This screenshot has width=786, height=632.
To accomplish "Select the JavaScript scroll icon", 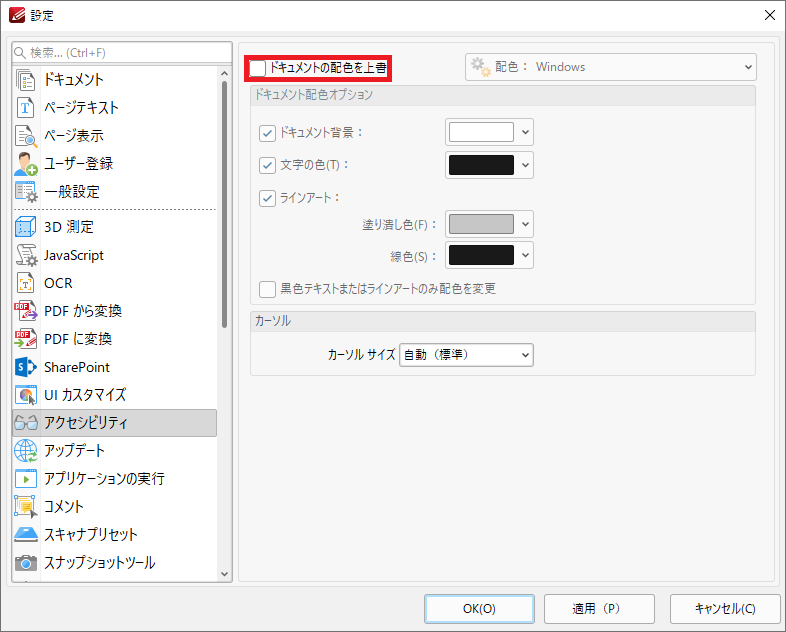I will 25,255.
